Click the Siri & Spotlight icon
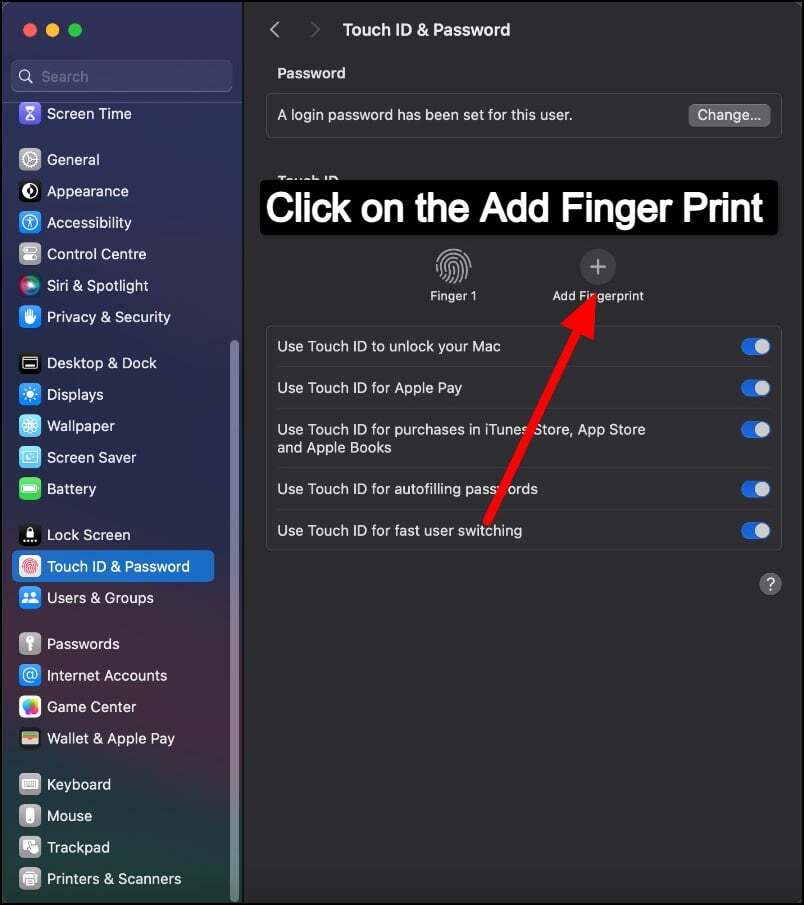This screenshot has width=804, height=905. (30, 285)
